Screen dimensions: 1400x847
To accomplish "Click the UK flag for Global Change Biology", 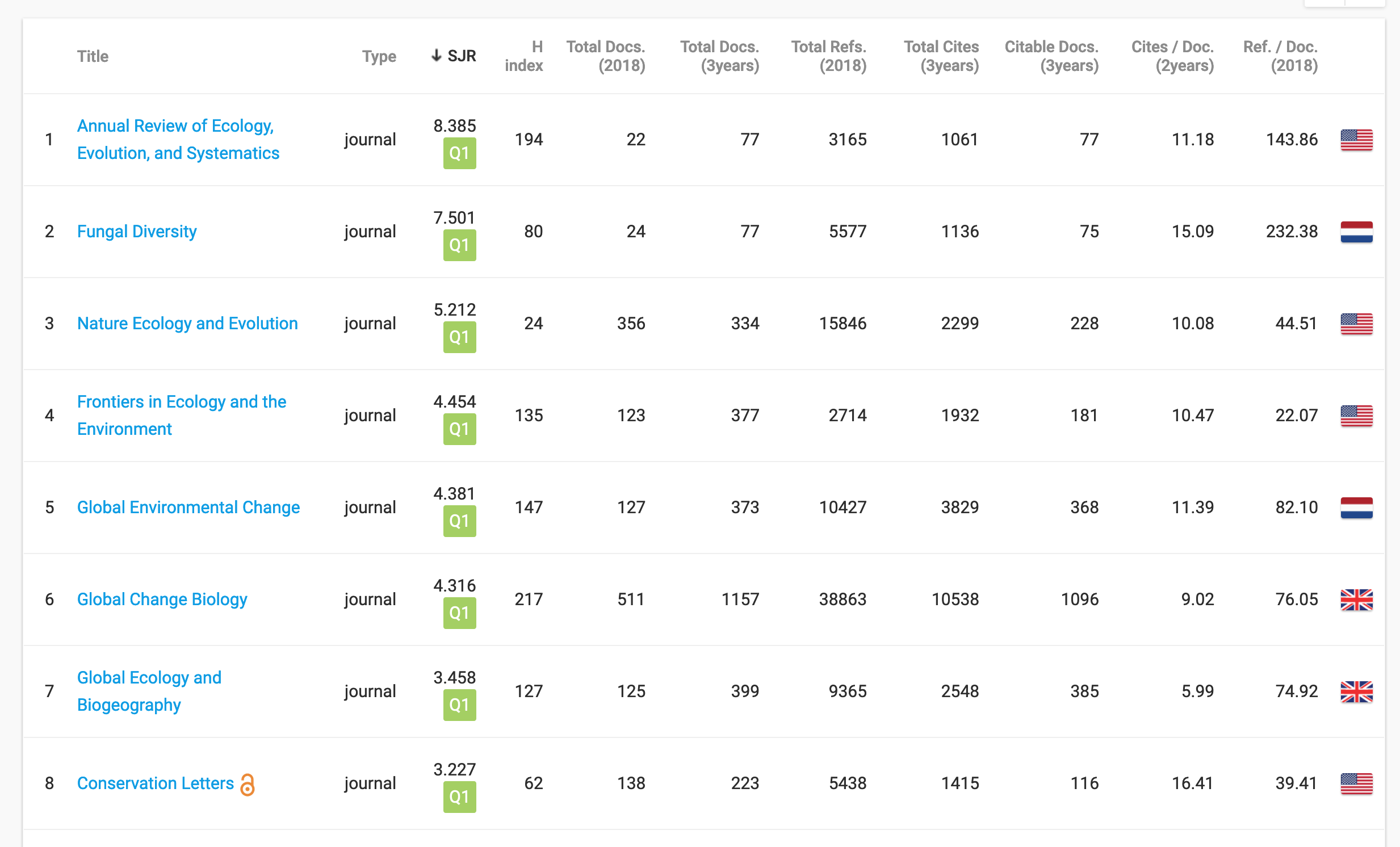I will coord(1356,599).
